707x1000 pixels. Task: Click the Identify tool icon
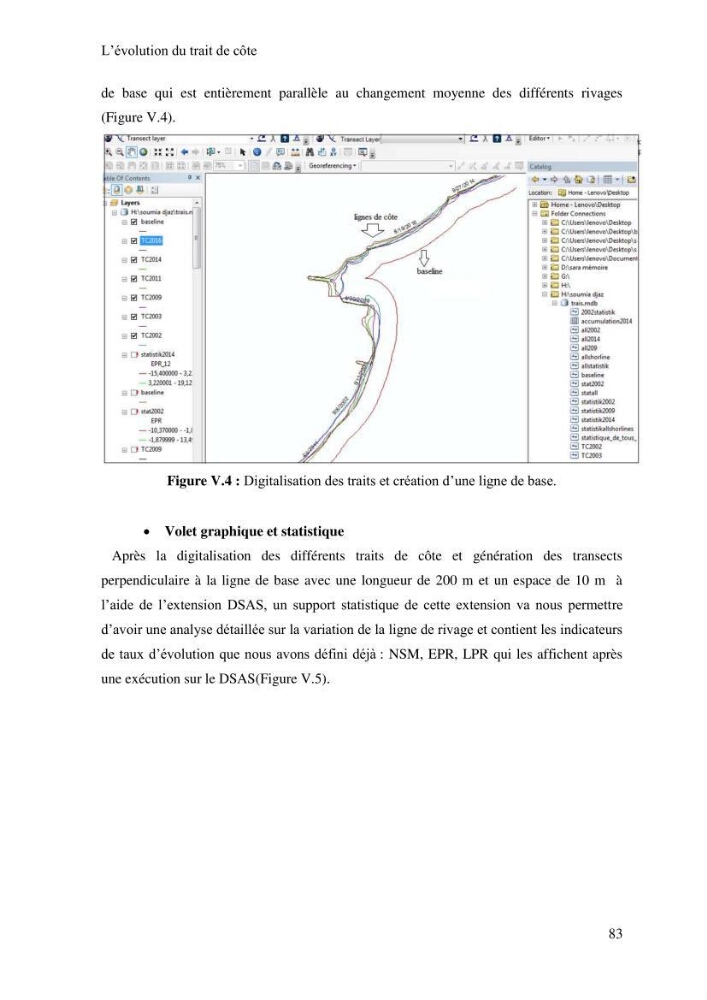[x=257, y=152]
